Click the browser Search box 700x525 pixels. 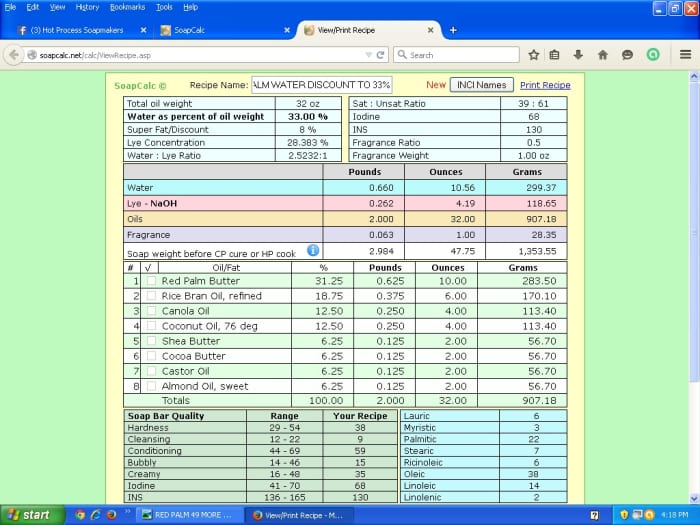[456, 55]
